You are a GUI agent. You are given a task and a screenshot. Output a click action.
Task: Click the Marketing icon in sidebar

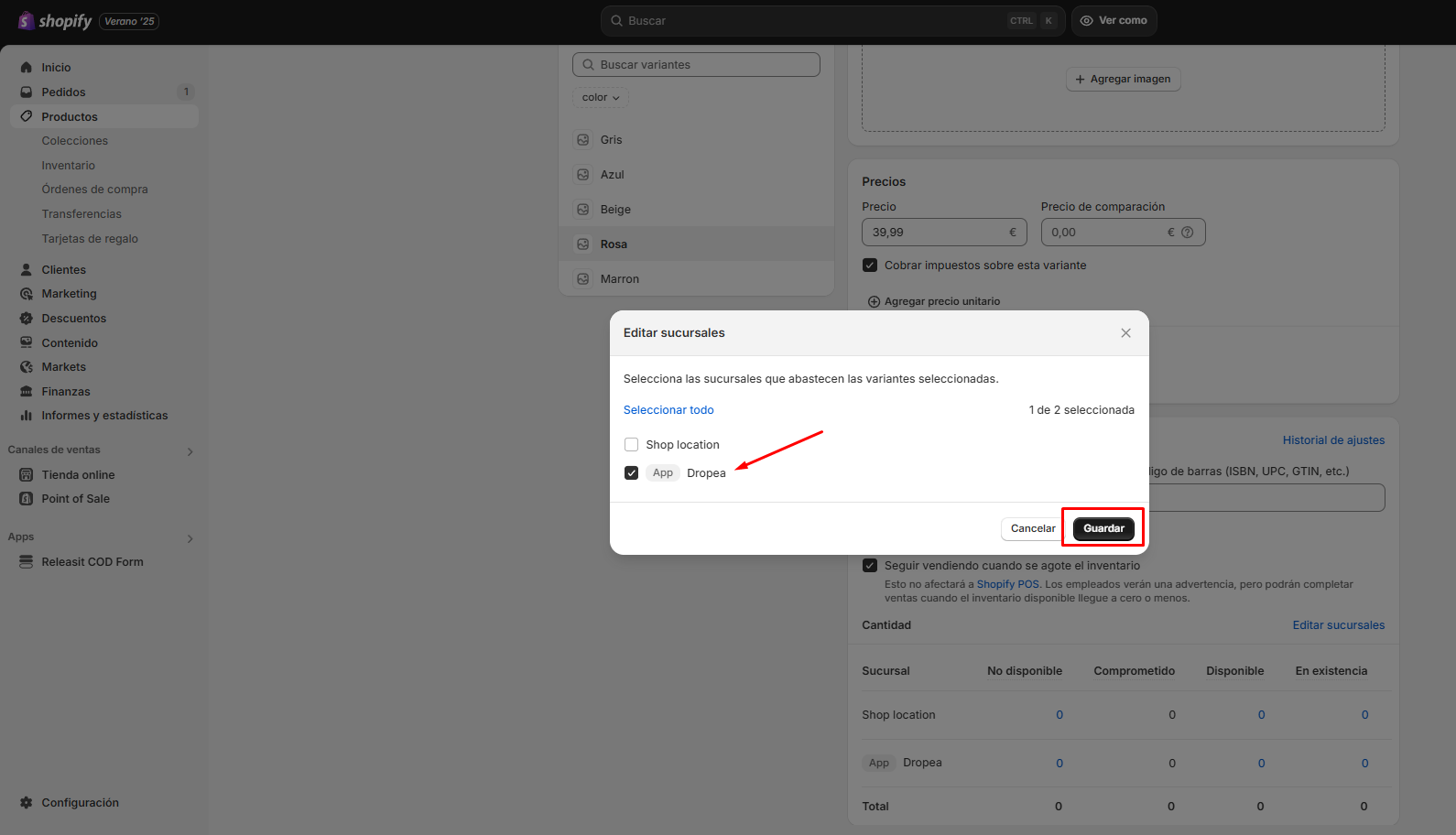pyautogui.click(x=27, y=294)
